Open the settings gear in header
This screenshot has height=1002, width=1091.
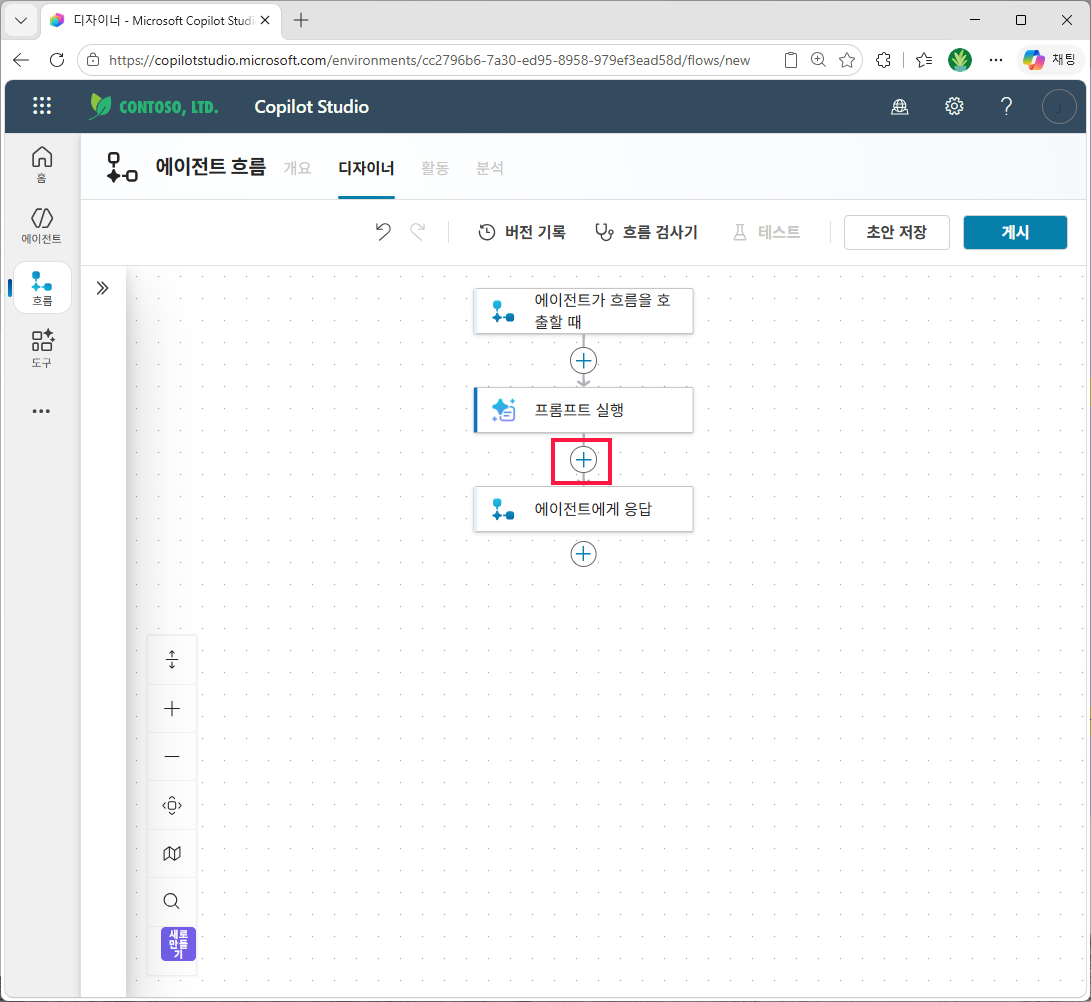coord(954,106)
